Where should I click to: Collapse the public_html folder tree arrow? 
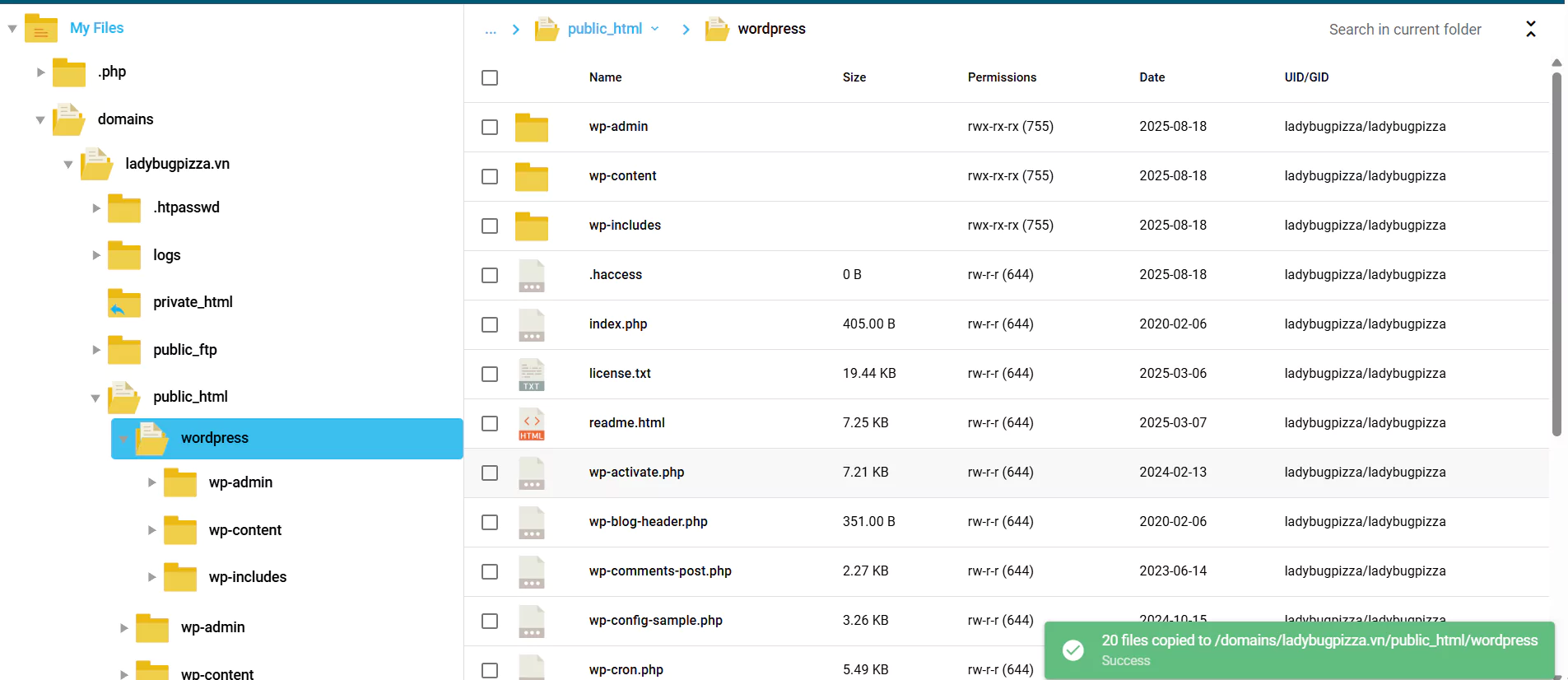(x=95, y=398)
